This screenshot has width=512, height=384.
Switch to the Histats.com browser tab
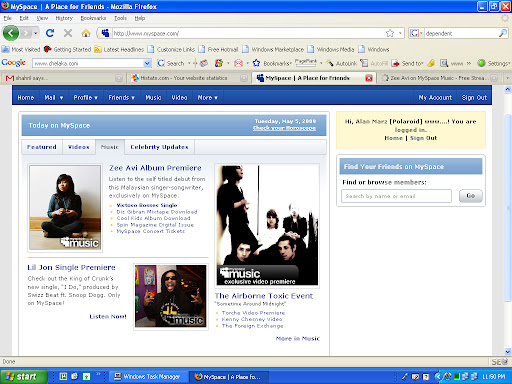click(x=188, y=78)
